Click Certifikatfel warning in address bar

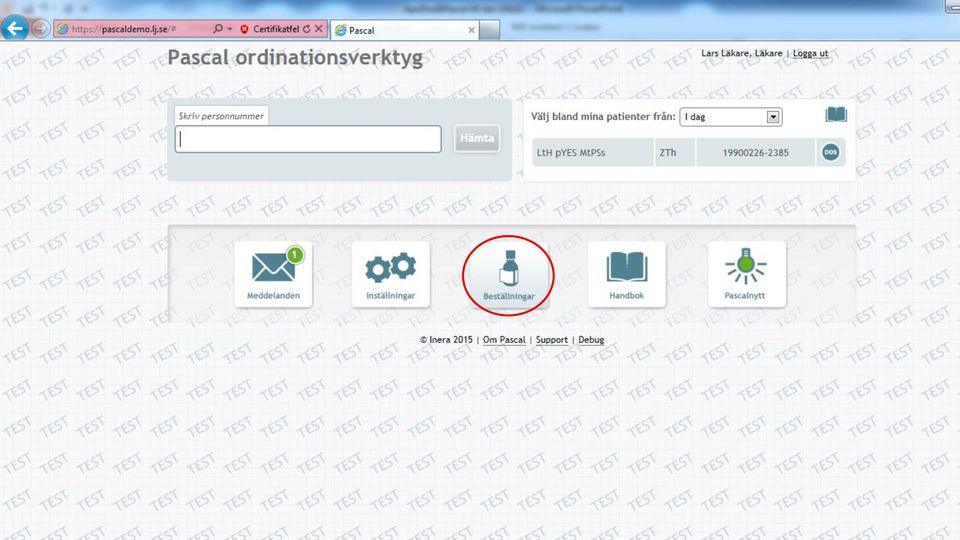[x=270, y=29]
